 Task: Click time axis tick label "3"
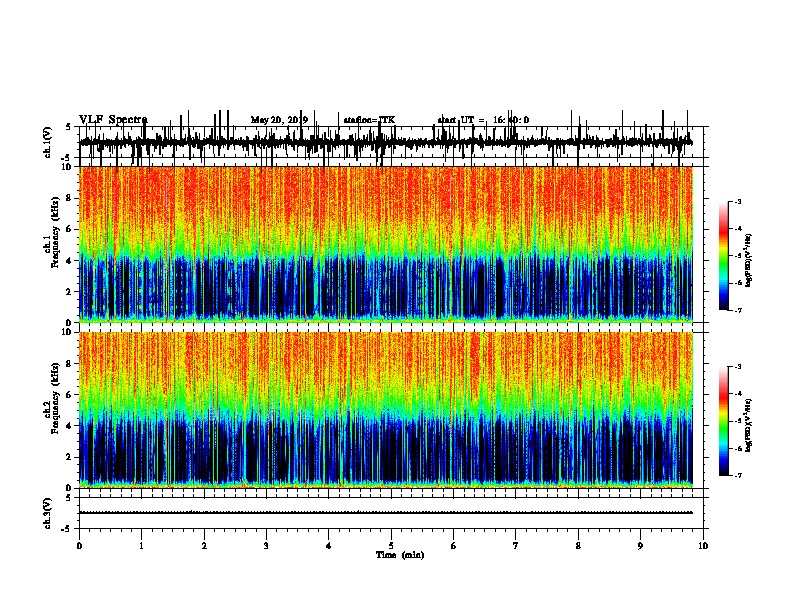[x=266, y=546]
